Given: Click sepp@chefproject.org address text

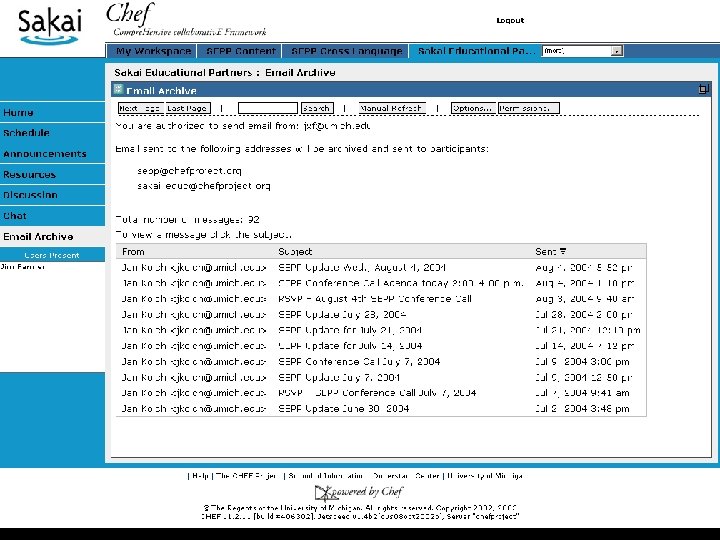Looking at the screenshot, I should click(189, 171).
